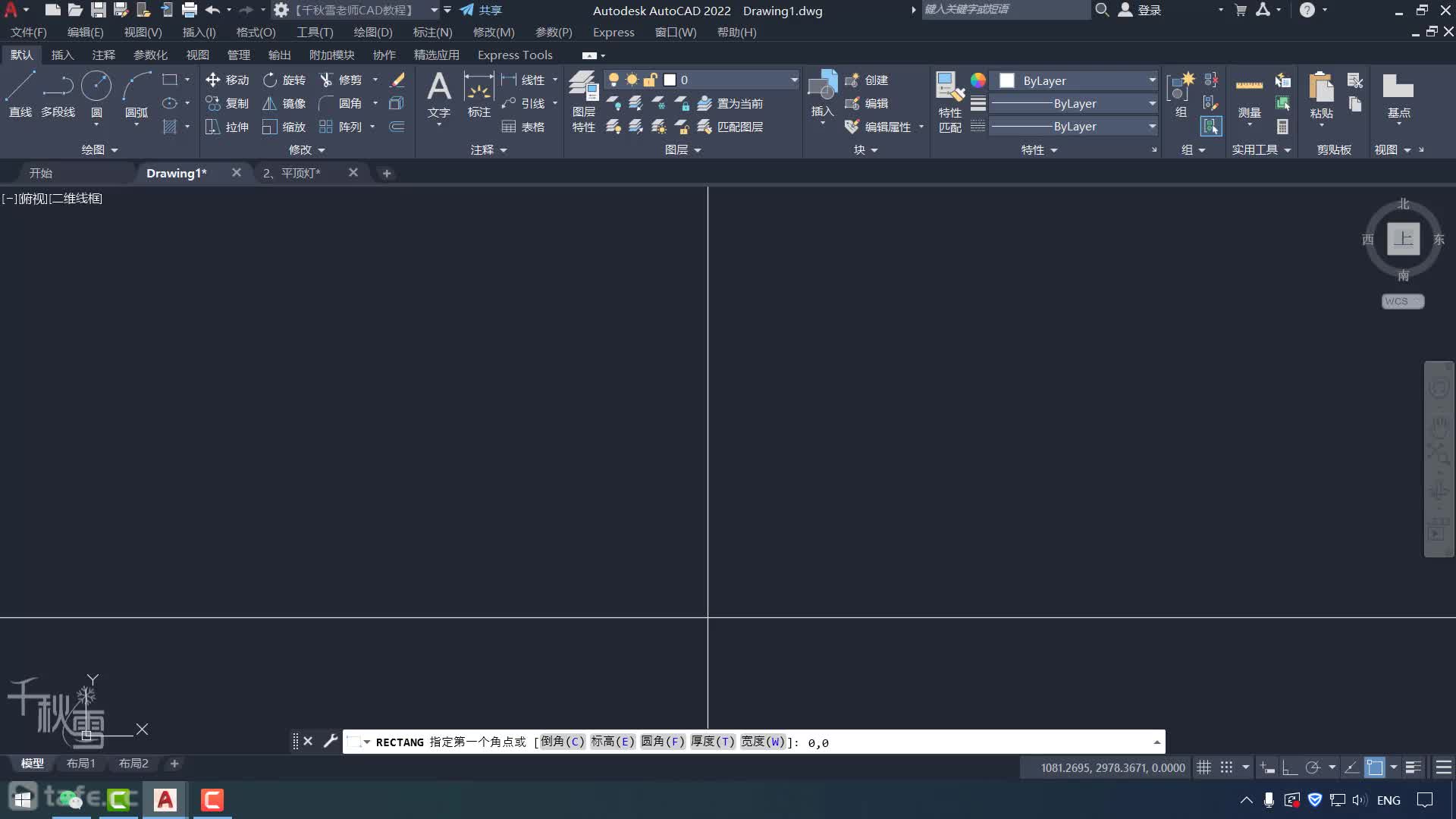
Task: Open the 标注(N) menu
Action: tap(432, 33)
